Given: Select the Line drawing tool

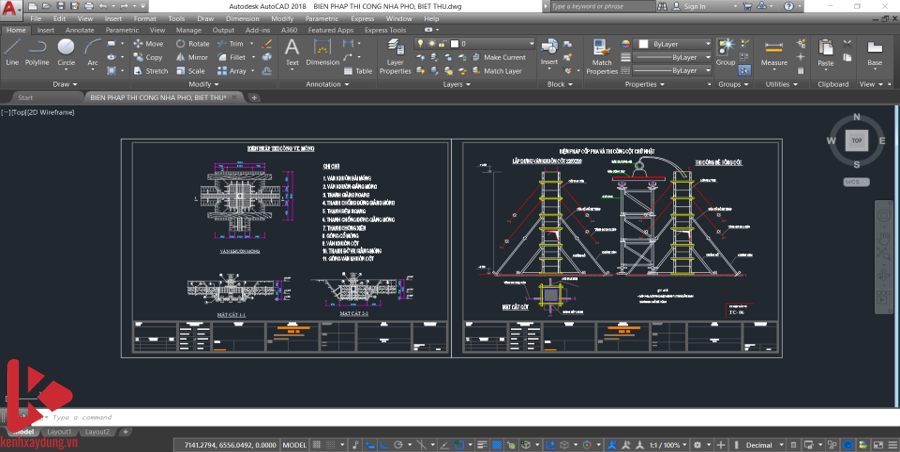Looking at the screenshot, I should pyautogui.click(x=12, y=52).
